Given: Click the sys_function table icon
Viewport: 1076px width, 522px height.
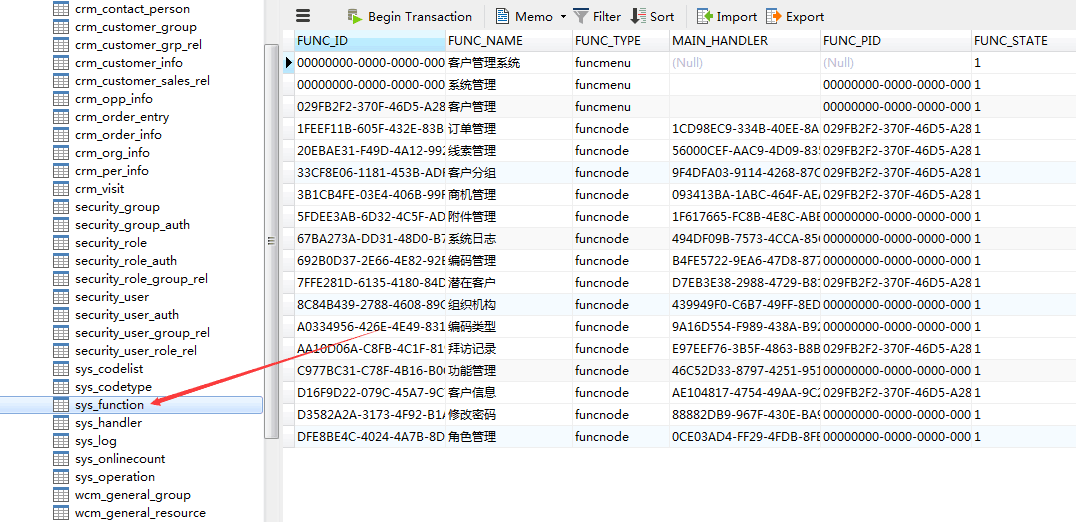Looking at the screenshot, I should tap(61, 405).
